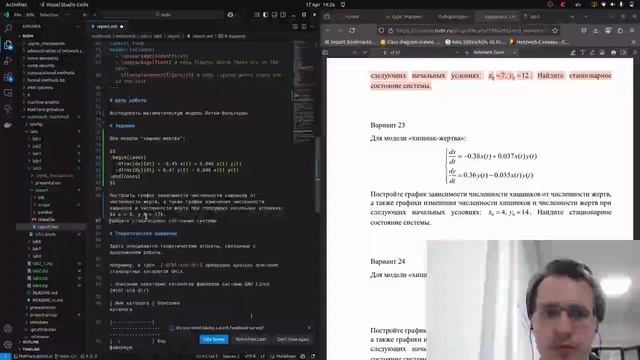Viewport: 640px width, 360px height.
Task: Open the File menu in VS Code
Action: [x=18, y=15]
